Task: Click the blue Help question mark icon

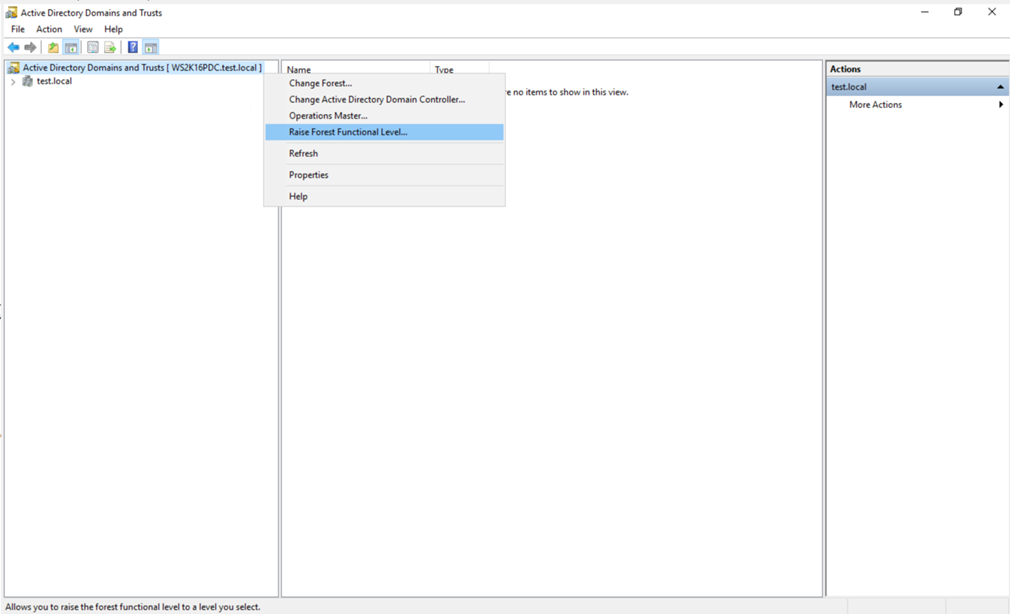Action: pyautogui.click(x=132, y=47)
